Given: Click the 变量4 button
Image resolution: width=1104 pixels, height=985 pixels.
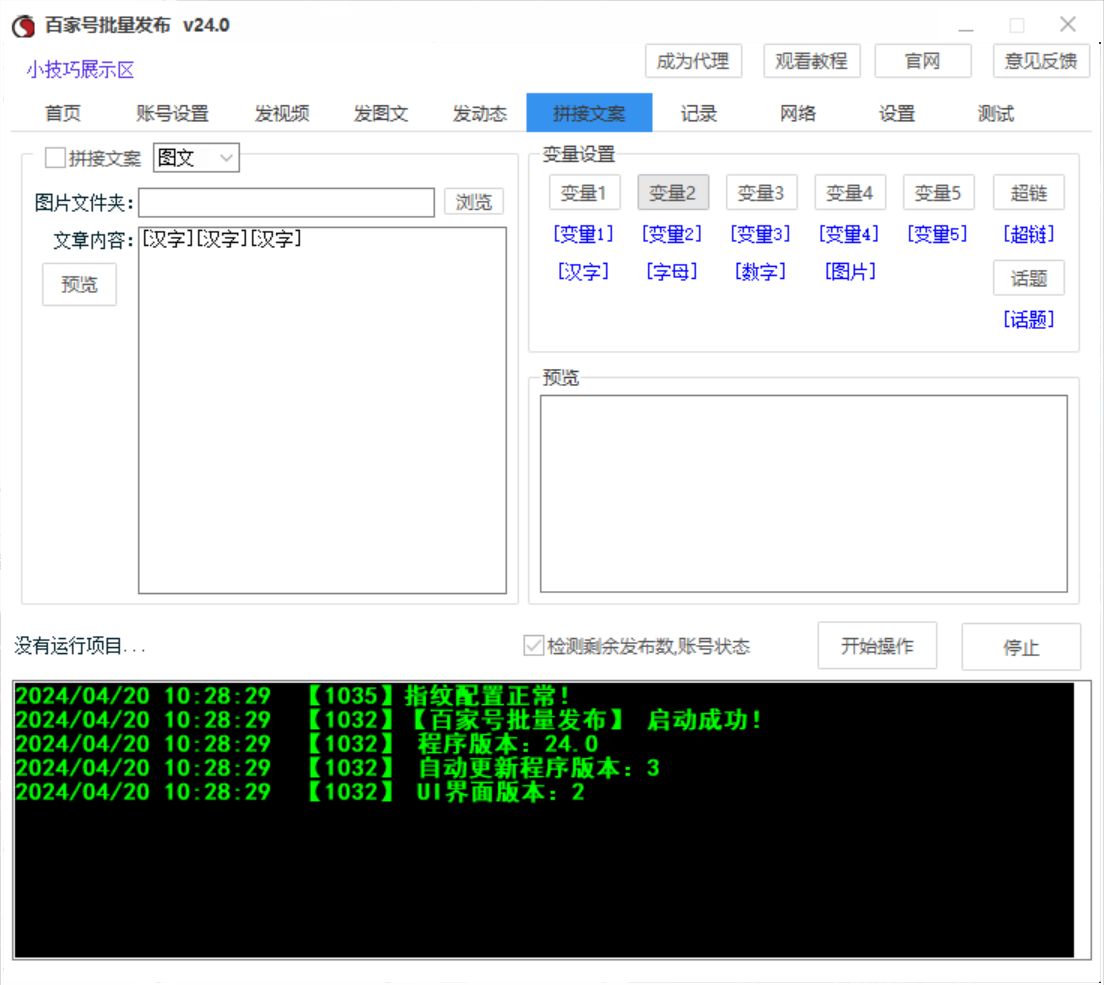Looking at the screenshot, I should point(850,193).
